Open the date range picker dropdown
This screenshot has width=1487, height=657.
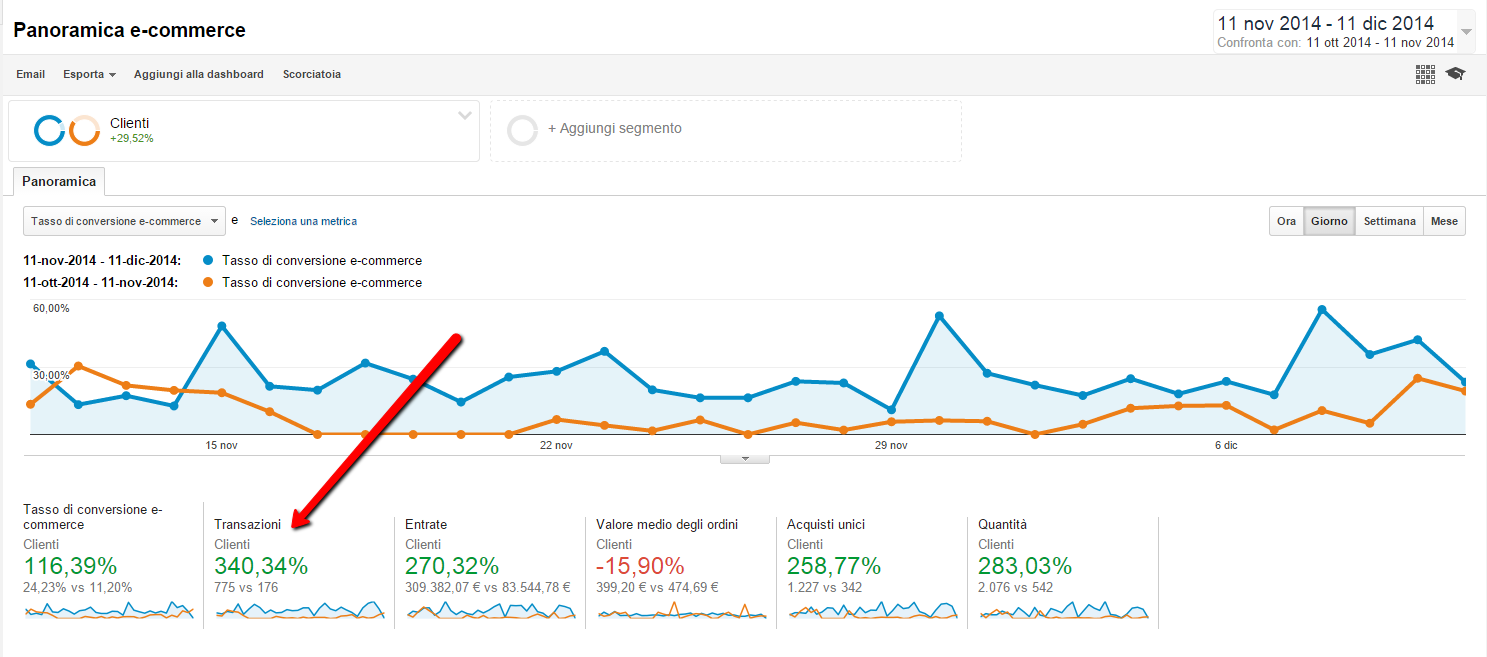(1466, 31)
